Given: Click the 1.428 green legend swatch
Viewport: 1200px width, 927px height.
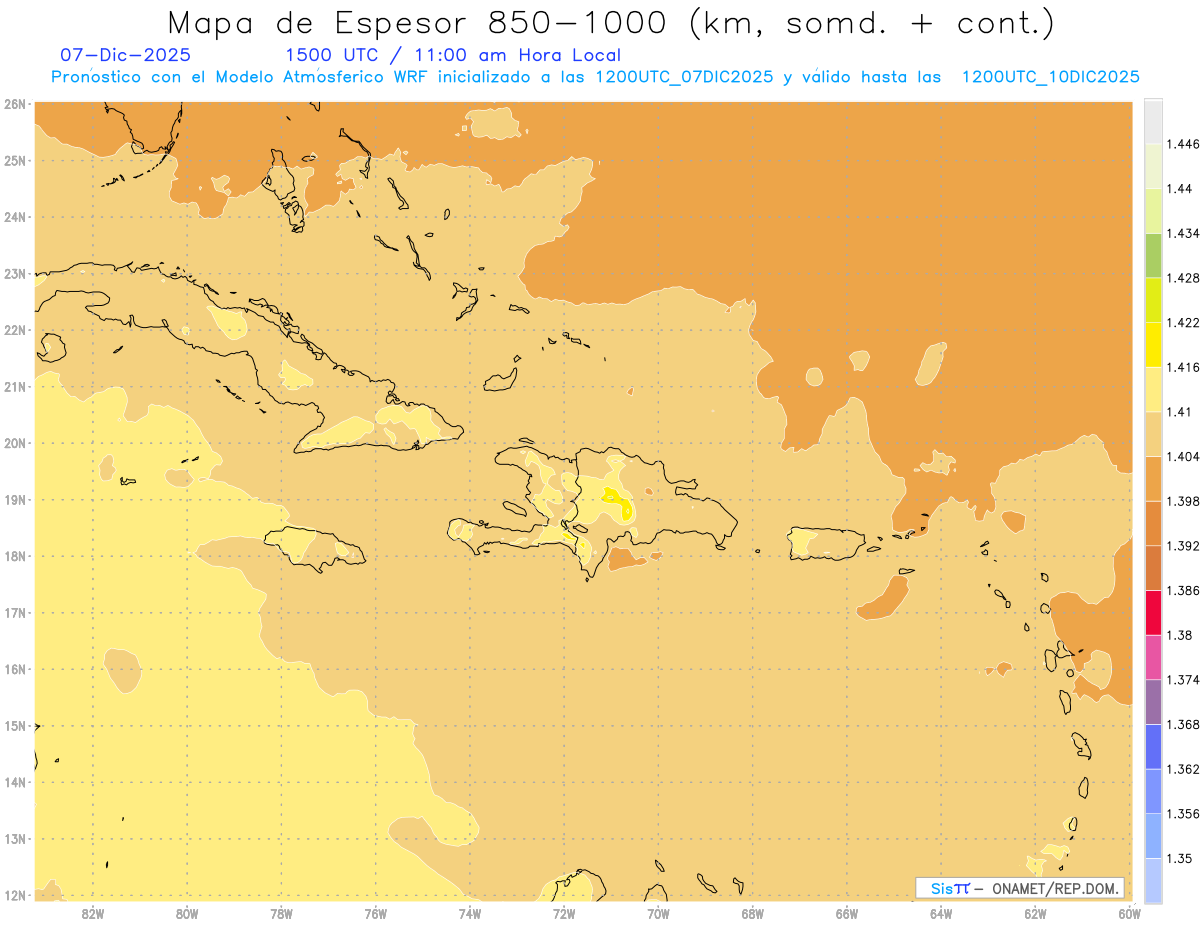Looking at the screenshot, I should coord(1153,255).
